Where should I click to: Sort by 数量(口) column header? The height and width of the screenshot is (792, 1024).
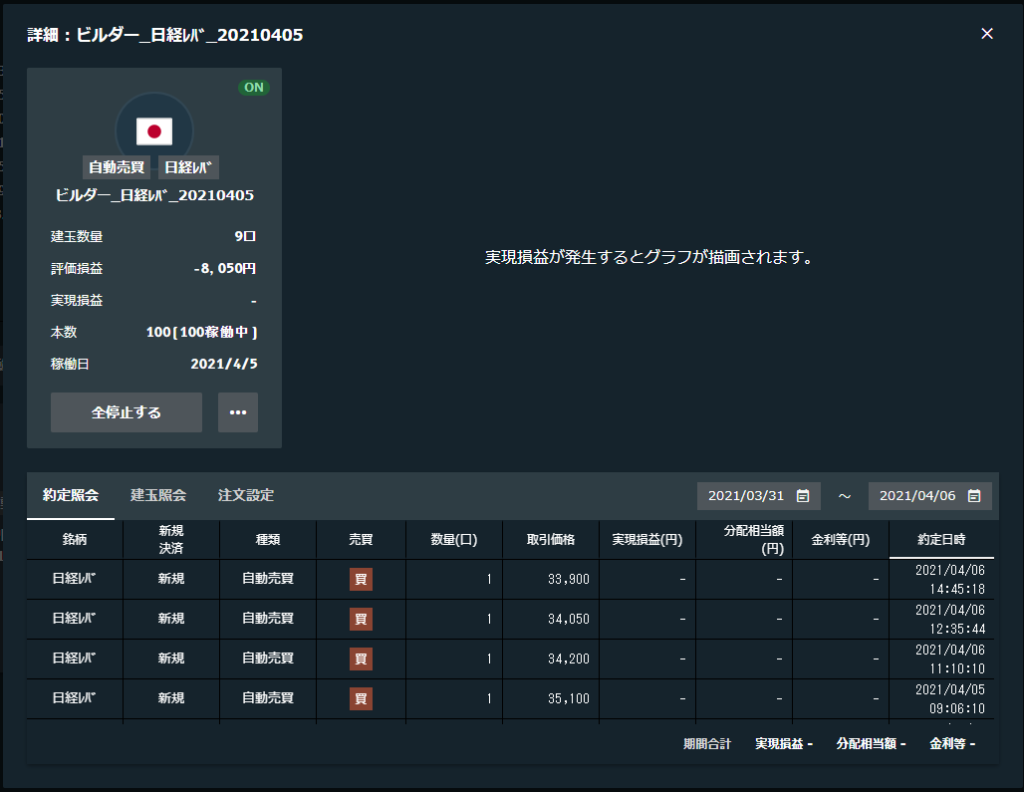[454, 540]
